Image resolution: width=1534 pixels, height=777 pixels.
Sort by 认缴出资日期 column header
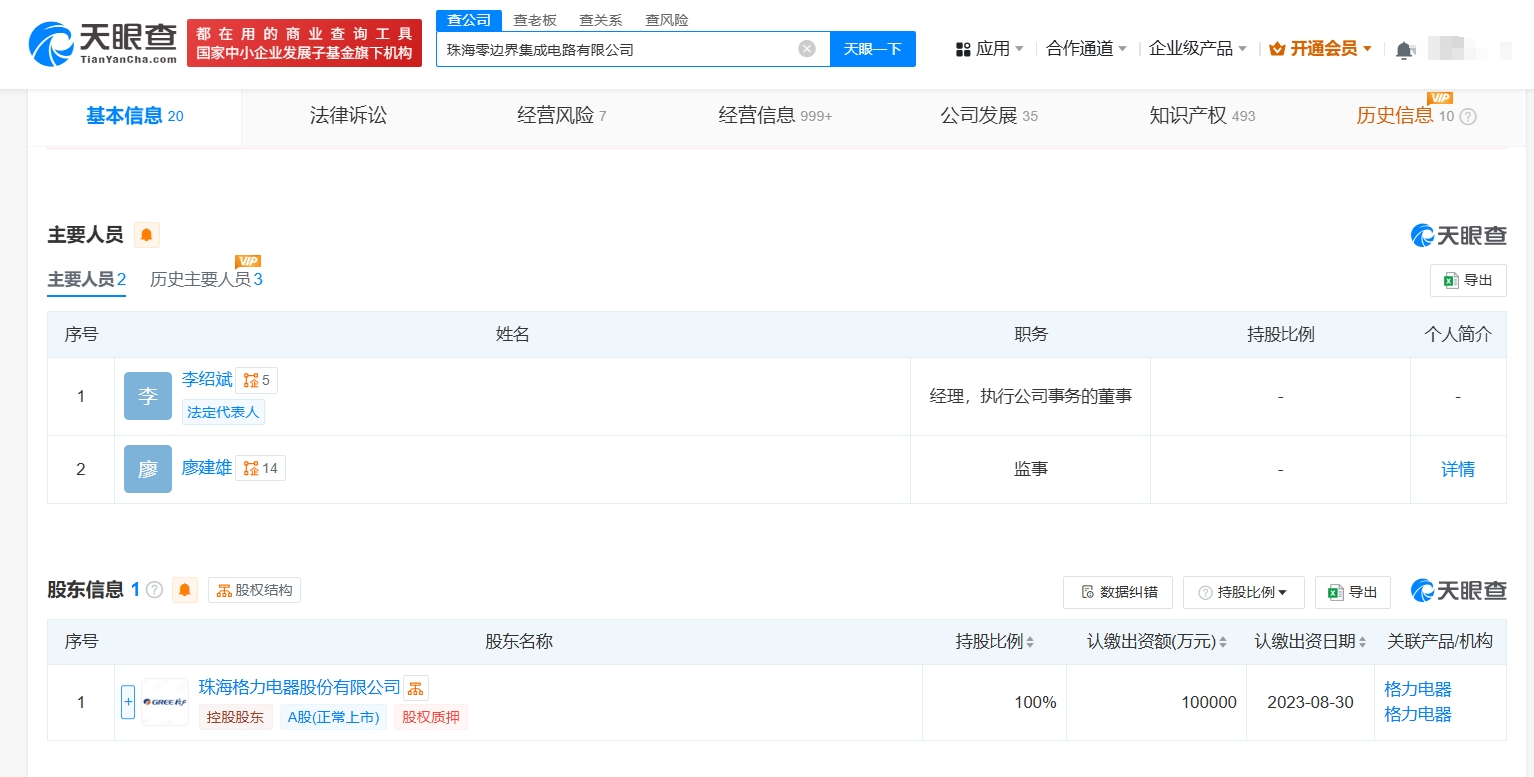point(1362,642)
